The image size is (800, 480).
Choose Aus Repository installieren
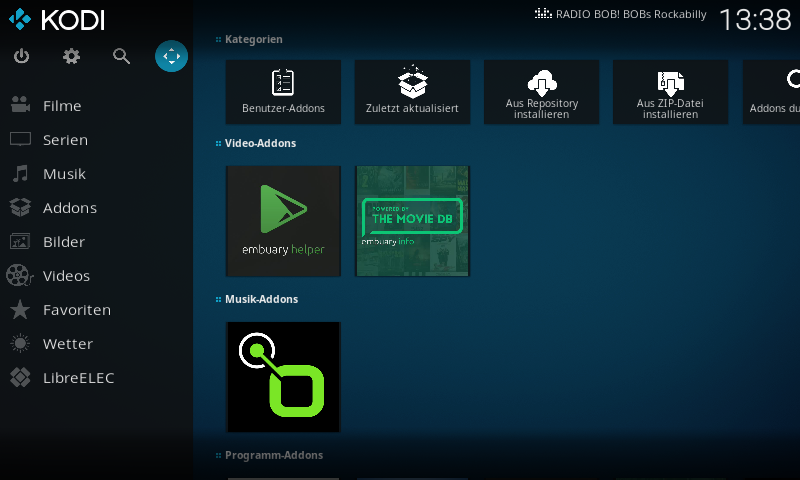click(x=541, y=92)
